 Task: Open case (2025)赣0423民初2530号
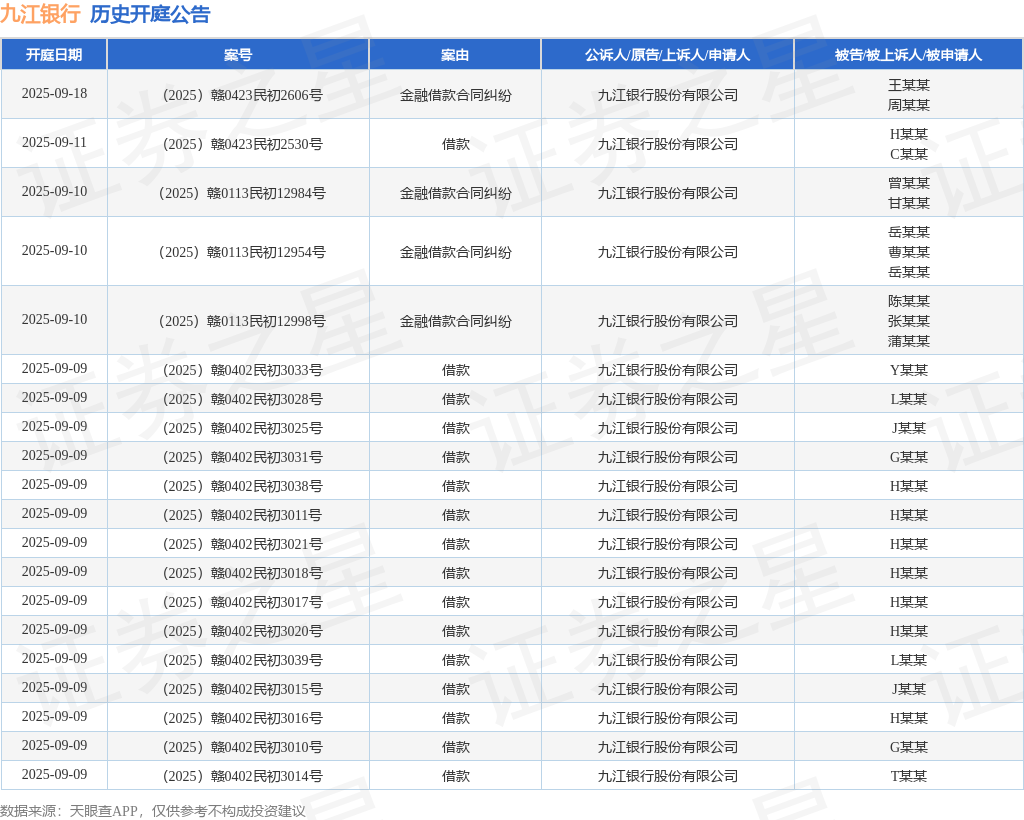[243, 144]
